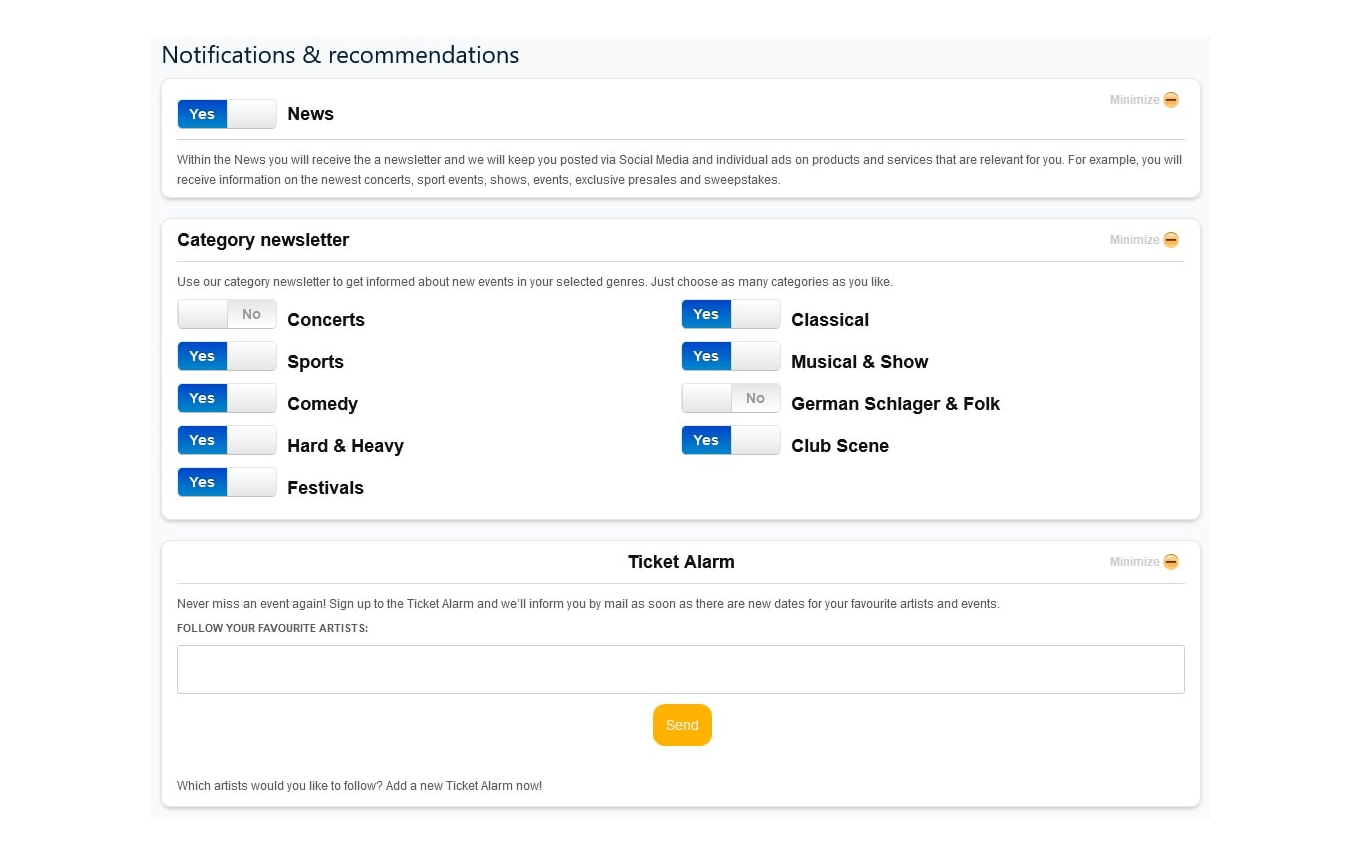Click Minimize text in Ticket Alarm panel
1361x853 pixels.
click(1134, 562)
